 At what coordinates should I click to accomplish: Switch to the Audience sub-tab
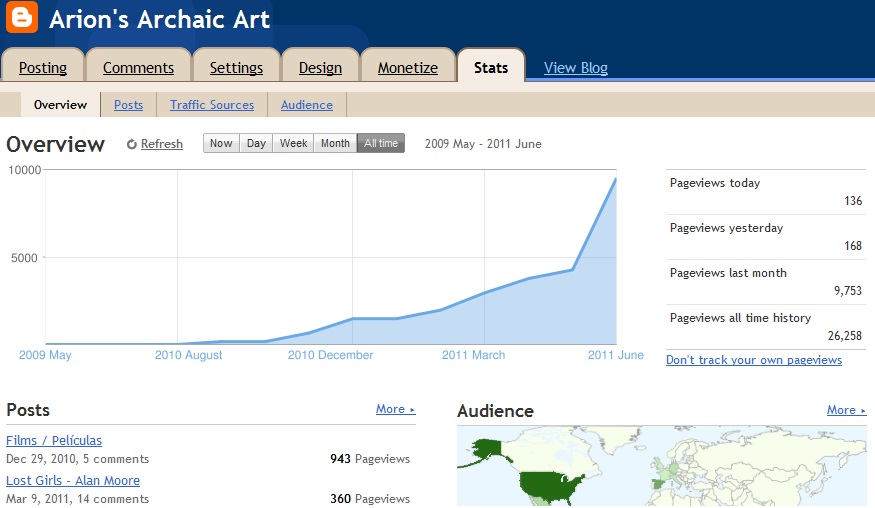coord(307,104)
